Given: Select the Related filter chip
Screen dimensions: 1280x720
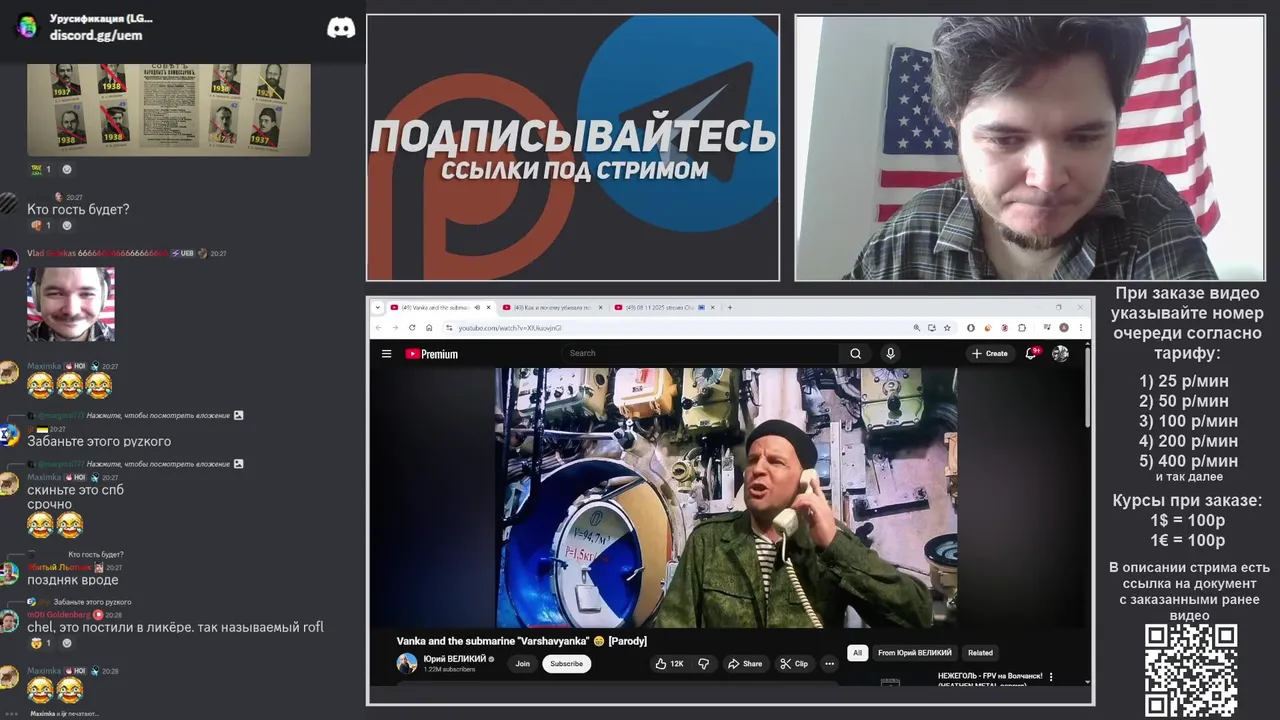Looking at the screenshot, I should pos(980,653).
